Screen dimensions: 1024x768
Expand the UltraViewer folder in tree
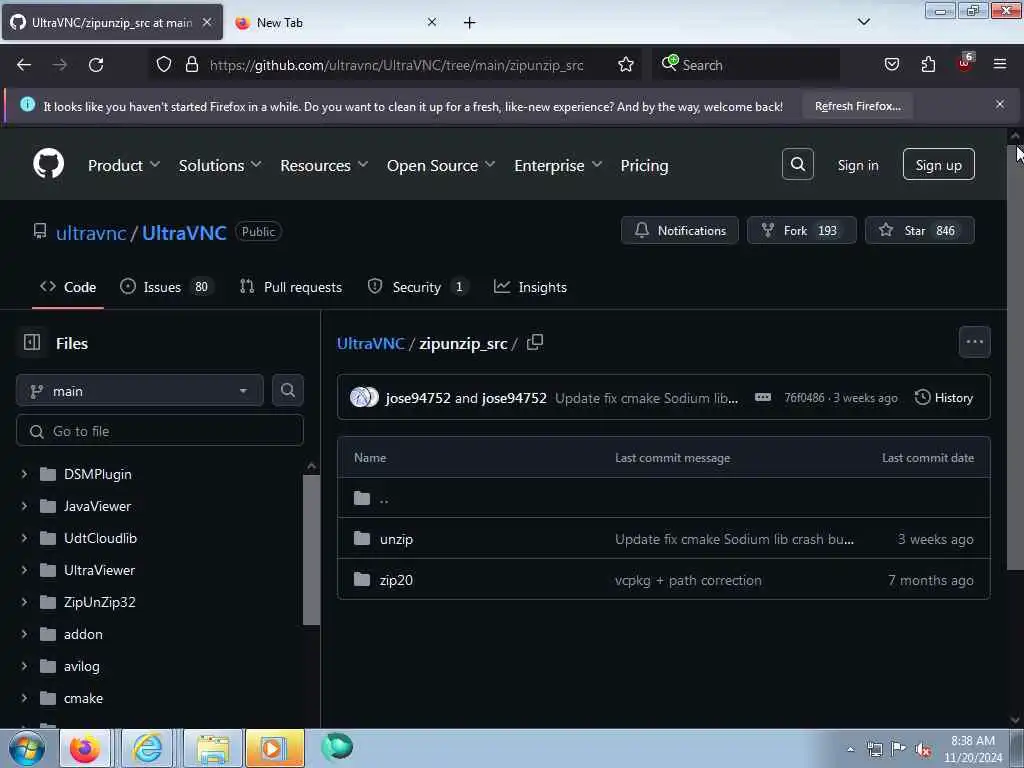(x=24, y=569)
